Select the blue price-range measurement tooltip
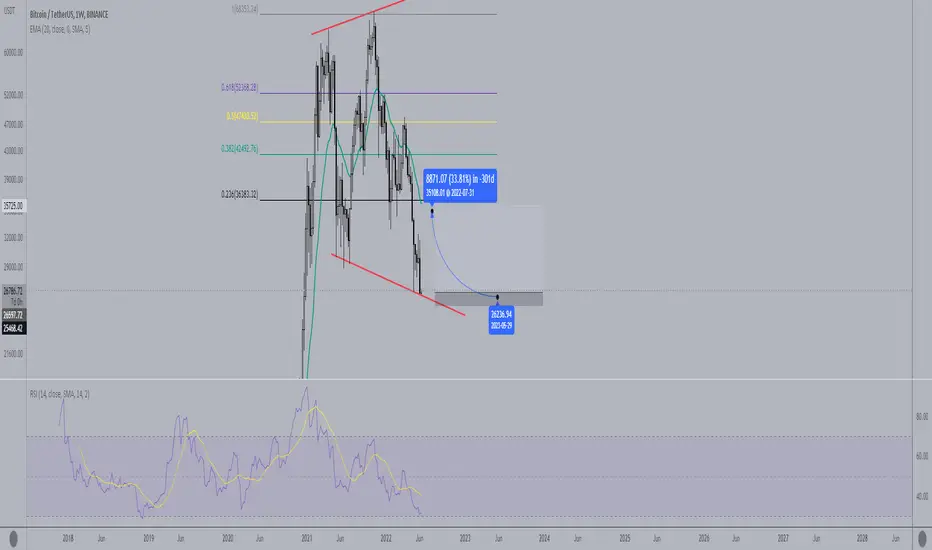The width and height of the screenshot is (932, 550). (x=460, y=186)
